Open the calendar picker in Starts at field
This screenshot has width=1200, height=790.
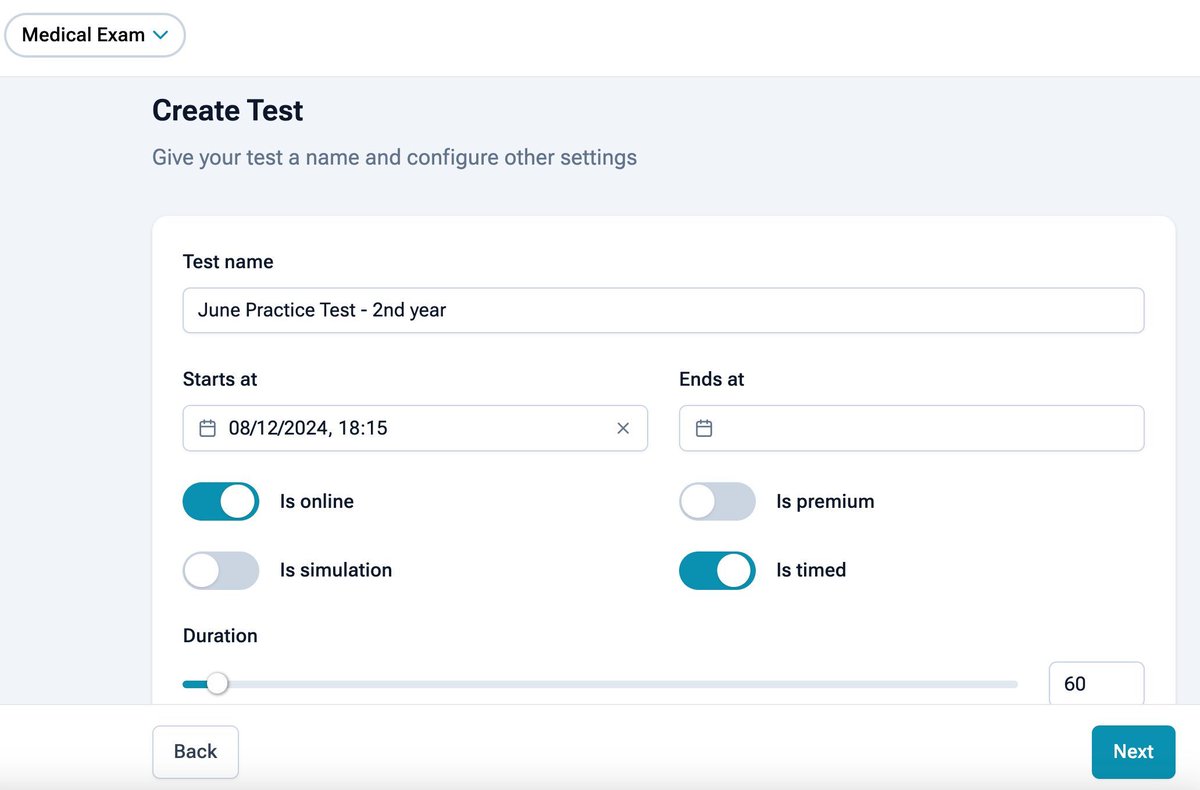pyautogui.click(x=207, y=427)
